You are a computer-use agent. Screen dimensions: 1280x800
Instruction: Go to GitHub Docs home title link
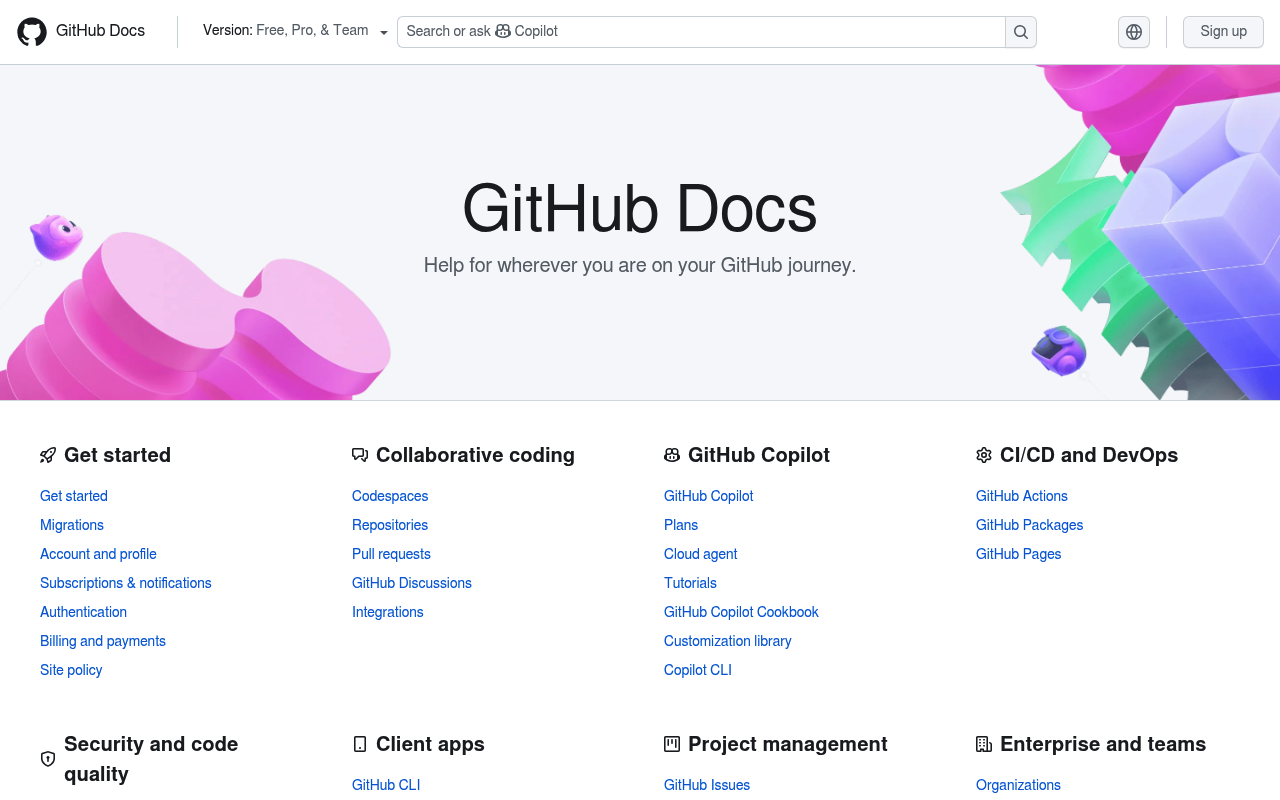(100, 31)
